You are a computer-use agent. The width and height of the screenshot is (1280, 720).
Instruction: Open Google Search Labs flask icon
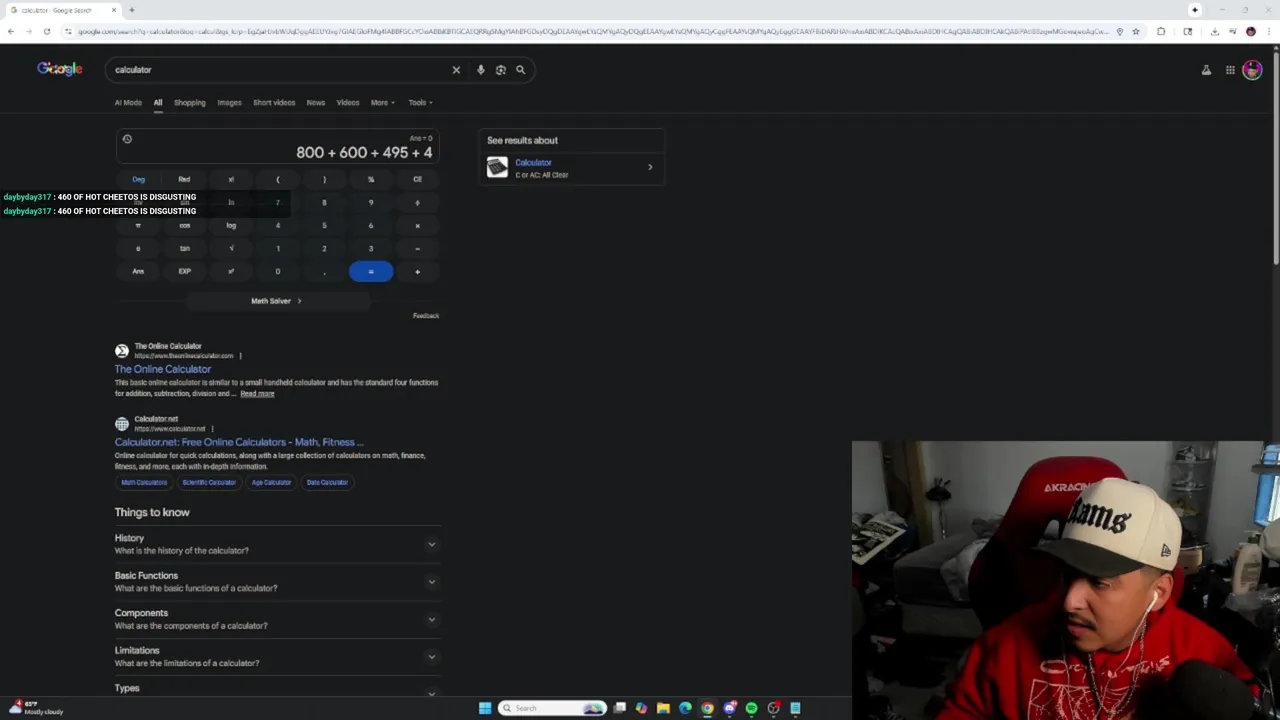pos(1206,70)
